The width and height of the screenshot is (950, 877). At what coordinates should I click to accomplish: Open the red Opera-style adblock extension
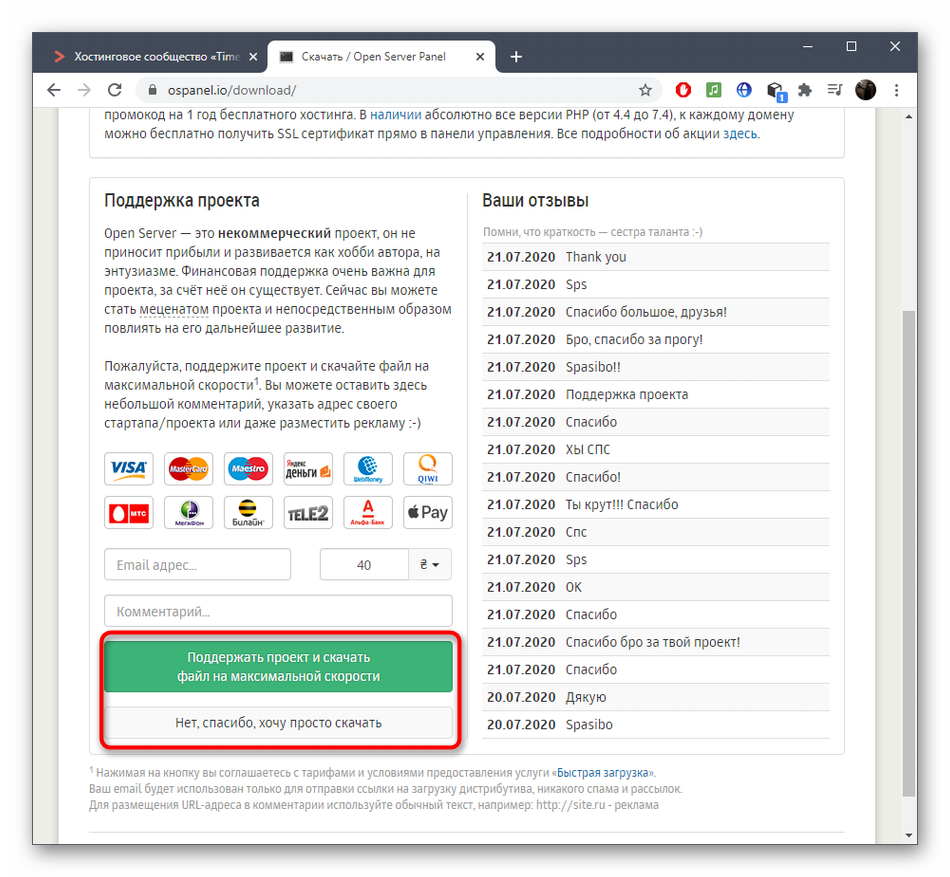pyautogui.click(x=683, y=90)
